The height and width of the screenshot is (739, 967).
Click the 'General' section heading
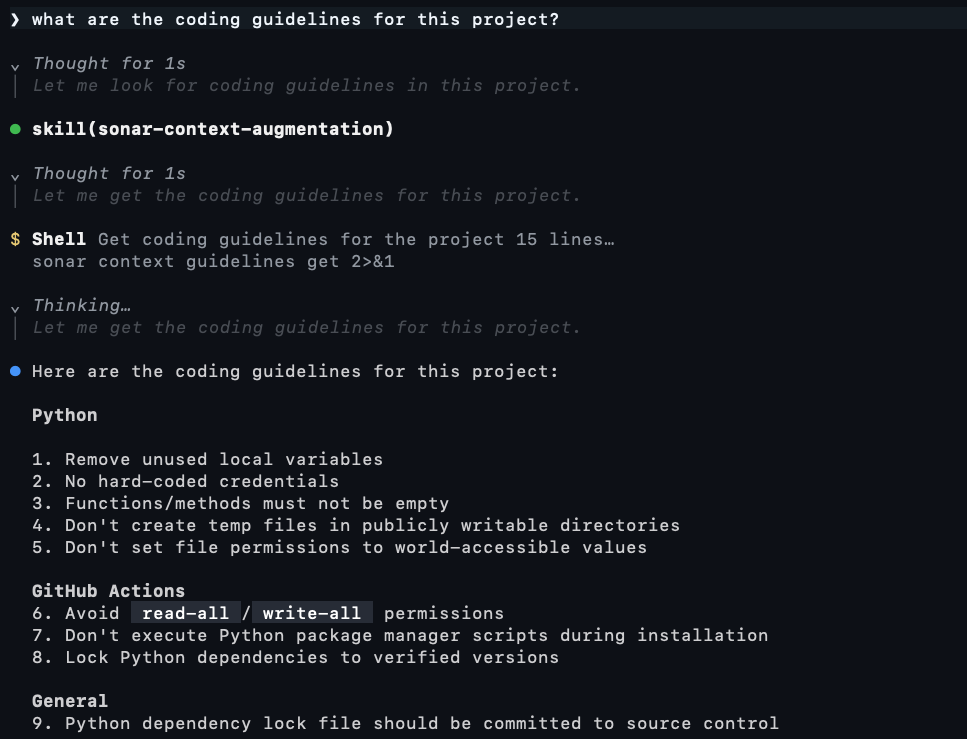(x=70, y=701)
